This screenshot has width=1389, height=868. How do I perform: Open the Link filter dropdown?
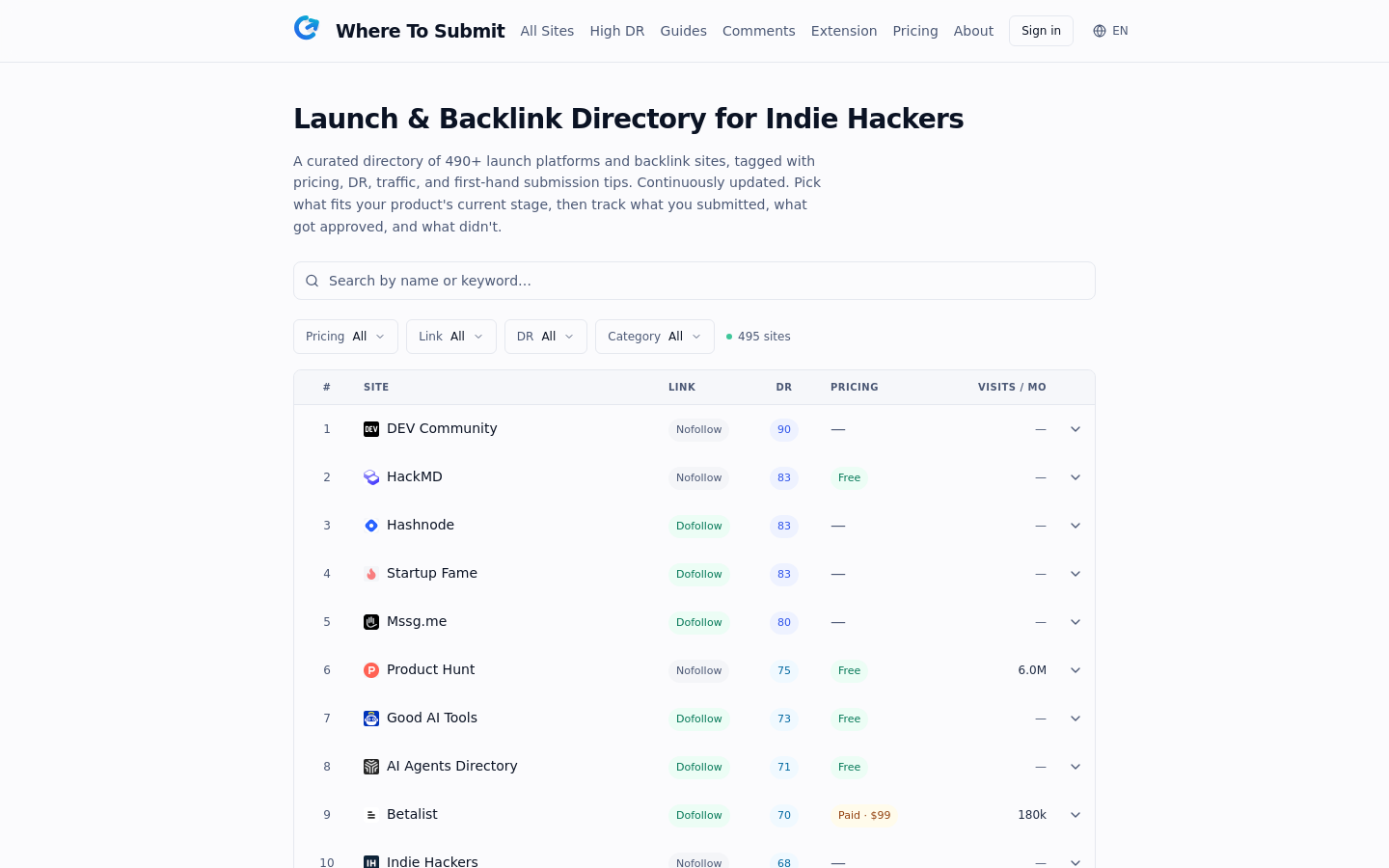[x=451, y=337]
